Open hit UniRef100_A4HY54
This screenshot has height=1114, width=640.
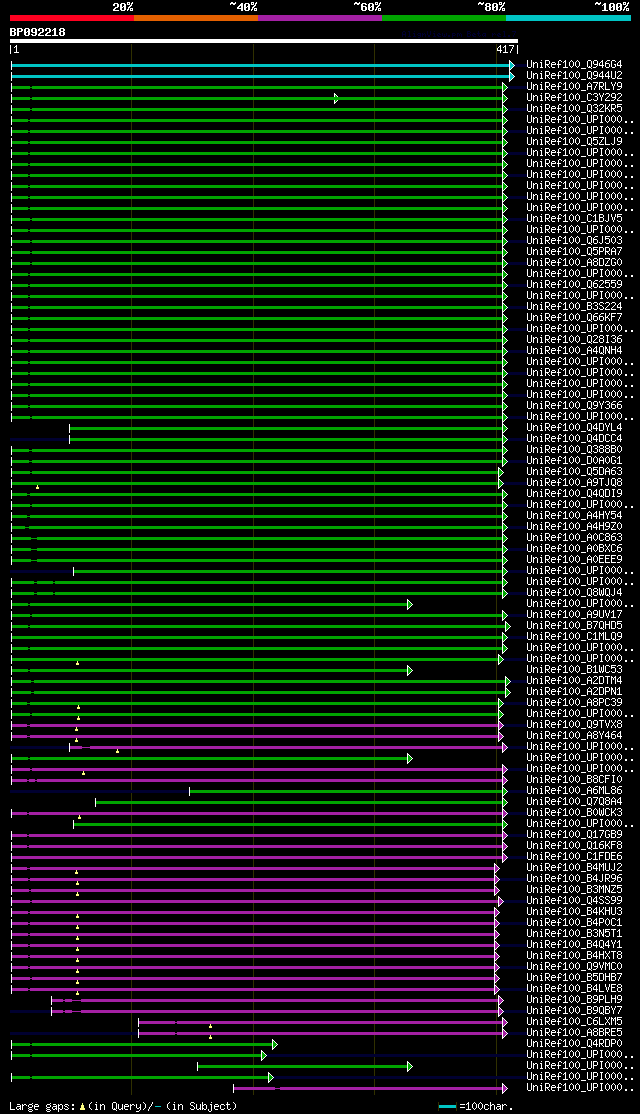[x=575, y=515]
